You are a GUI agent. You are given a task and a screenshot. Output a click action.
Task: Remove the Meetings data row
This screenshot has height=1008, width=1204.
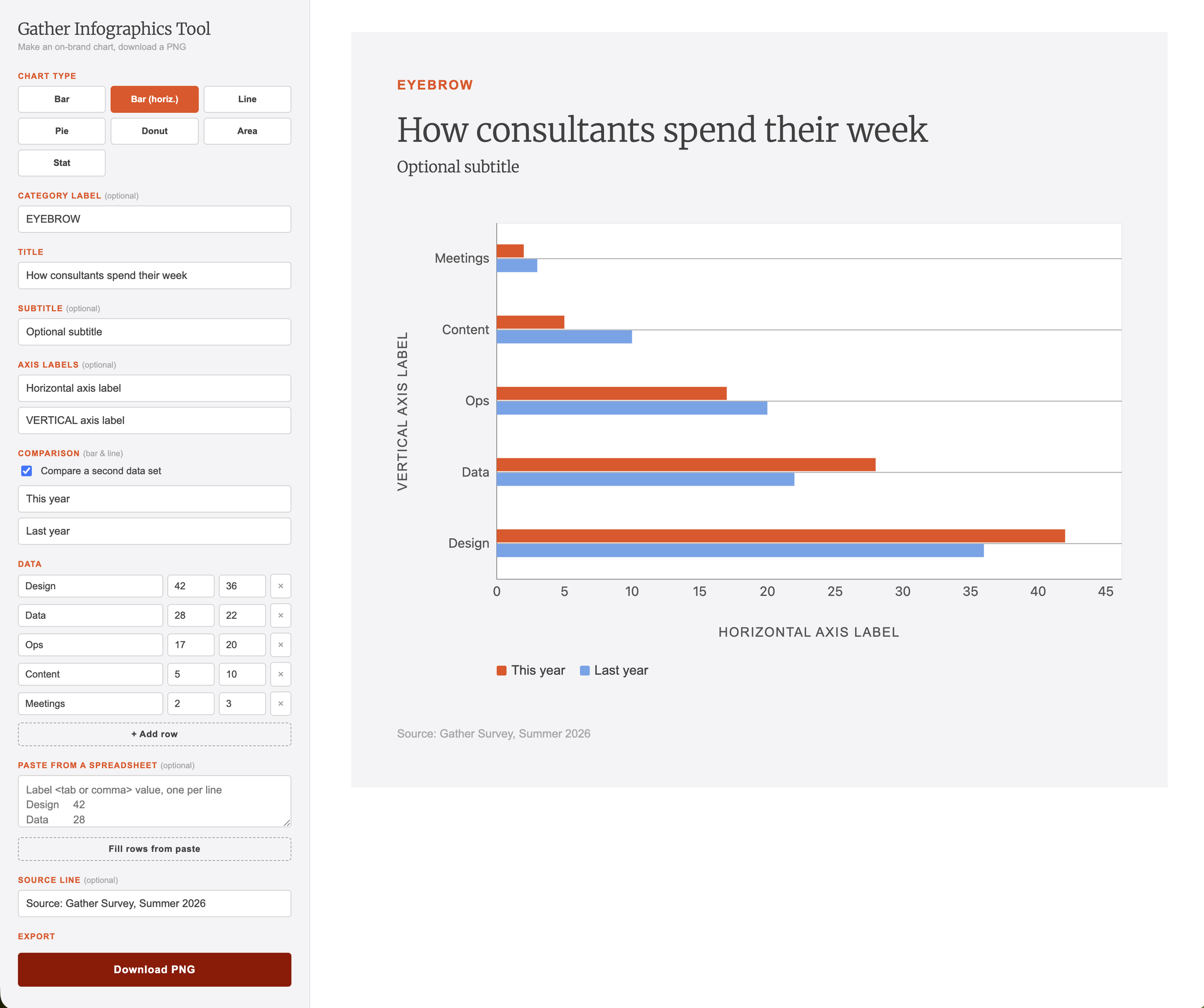coord(280,704)
